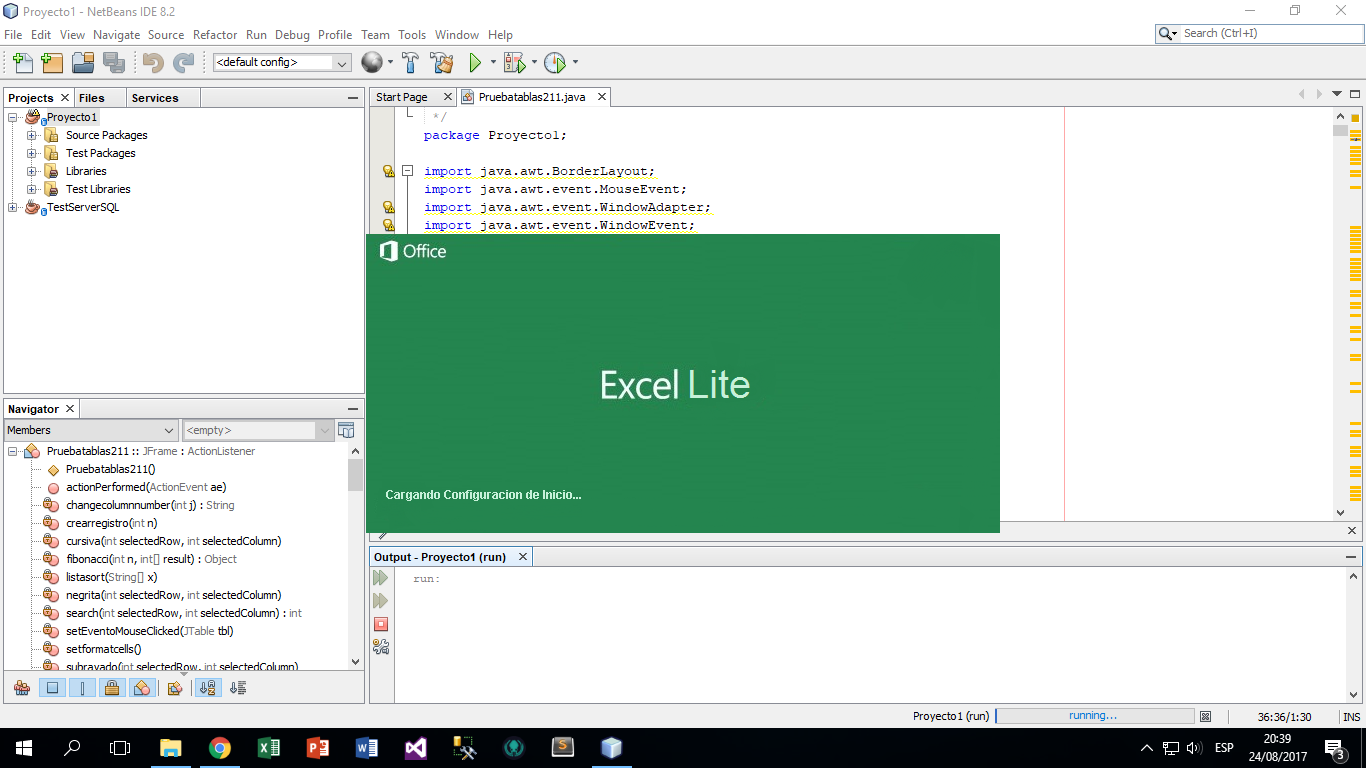Toggle Show Fields filter in Navigator
1366x768 pixels.
53,688
